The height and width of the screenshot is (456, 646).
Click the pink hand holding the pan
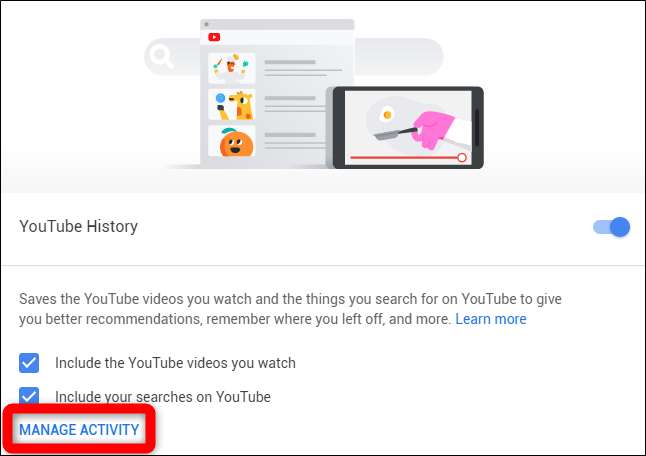(x=434, y=129)
